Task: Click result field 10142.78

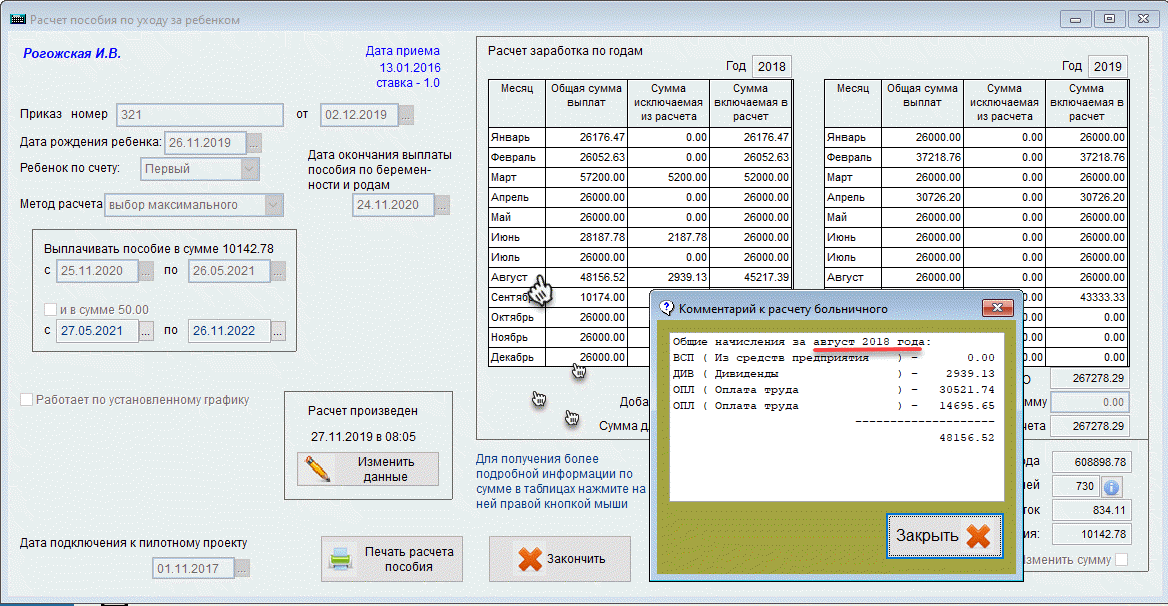Action: click(x=1091, y=535)
